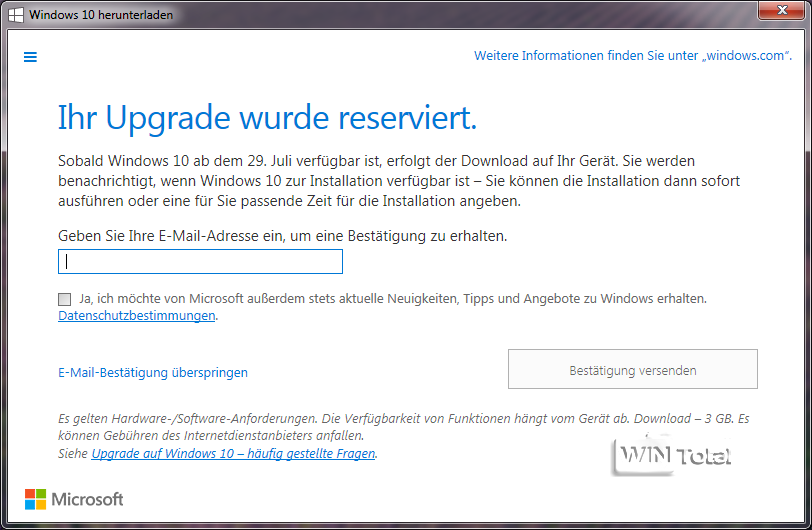The image size is (812, 530).
Task: Click the title text Windows 10 herunterladen
Action: coord(101,15)
